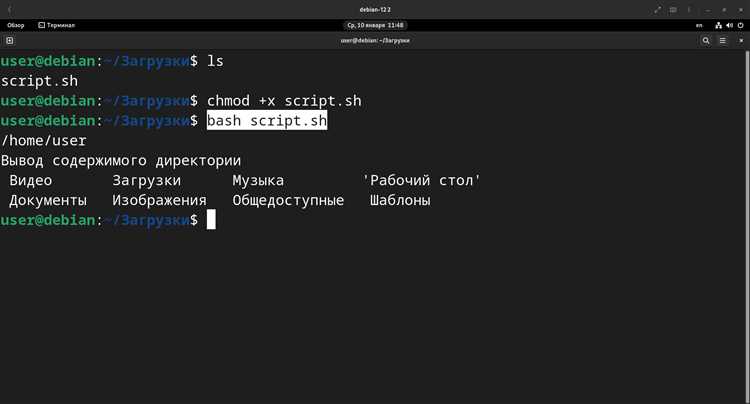Place focus on the terminal cursor block
This screenshot has height=404, width=750.
(211, 219)
